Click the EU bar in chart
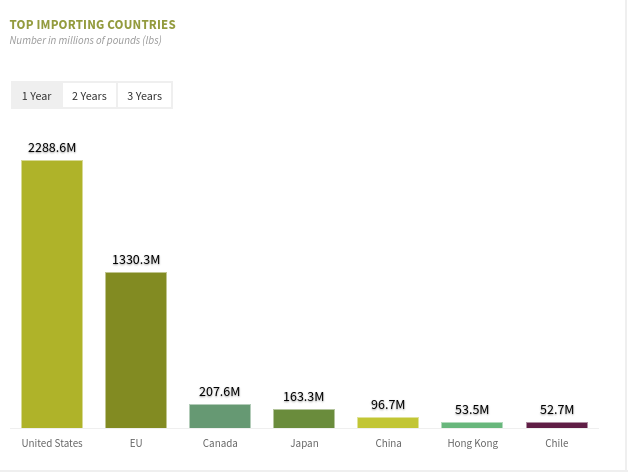 tap(136, 350)
